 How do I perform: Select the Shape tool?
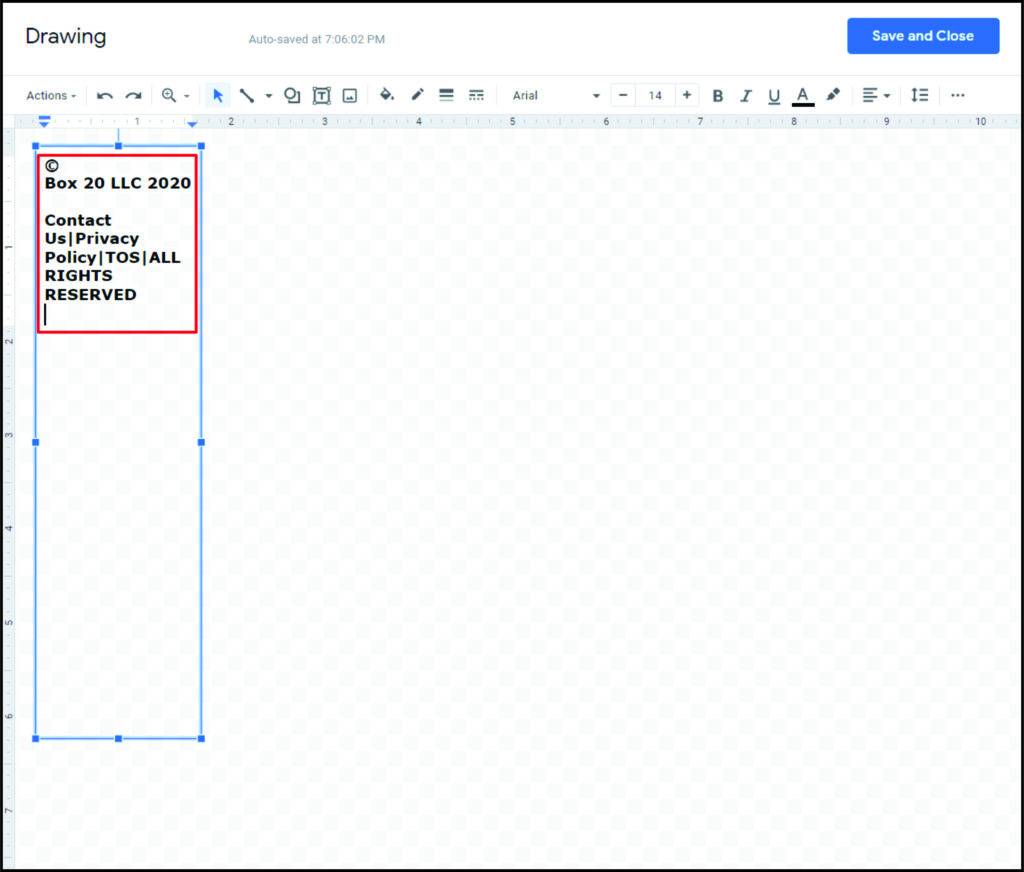[x=292, y=95]
